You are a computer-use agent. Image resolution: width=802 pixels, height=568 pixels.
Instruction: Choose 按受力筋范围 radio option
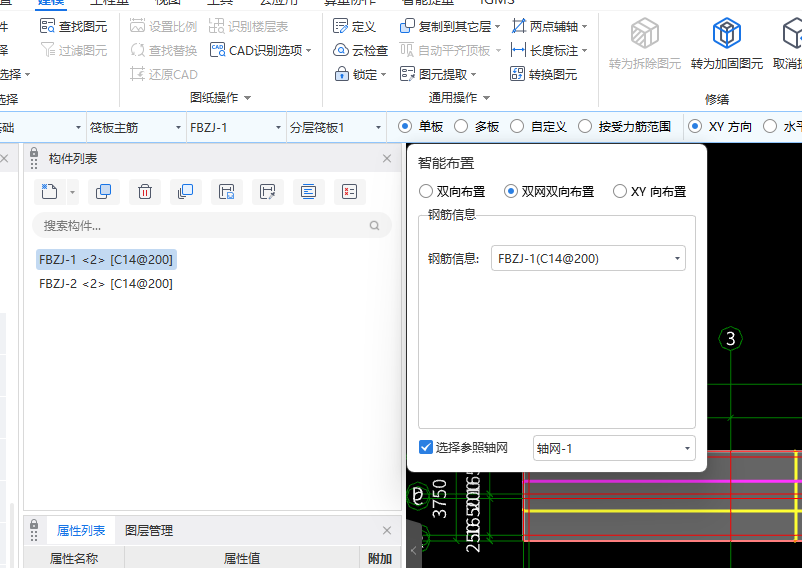[585, 126]
